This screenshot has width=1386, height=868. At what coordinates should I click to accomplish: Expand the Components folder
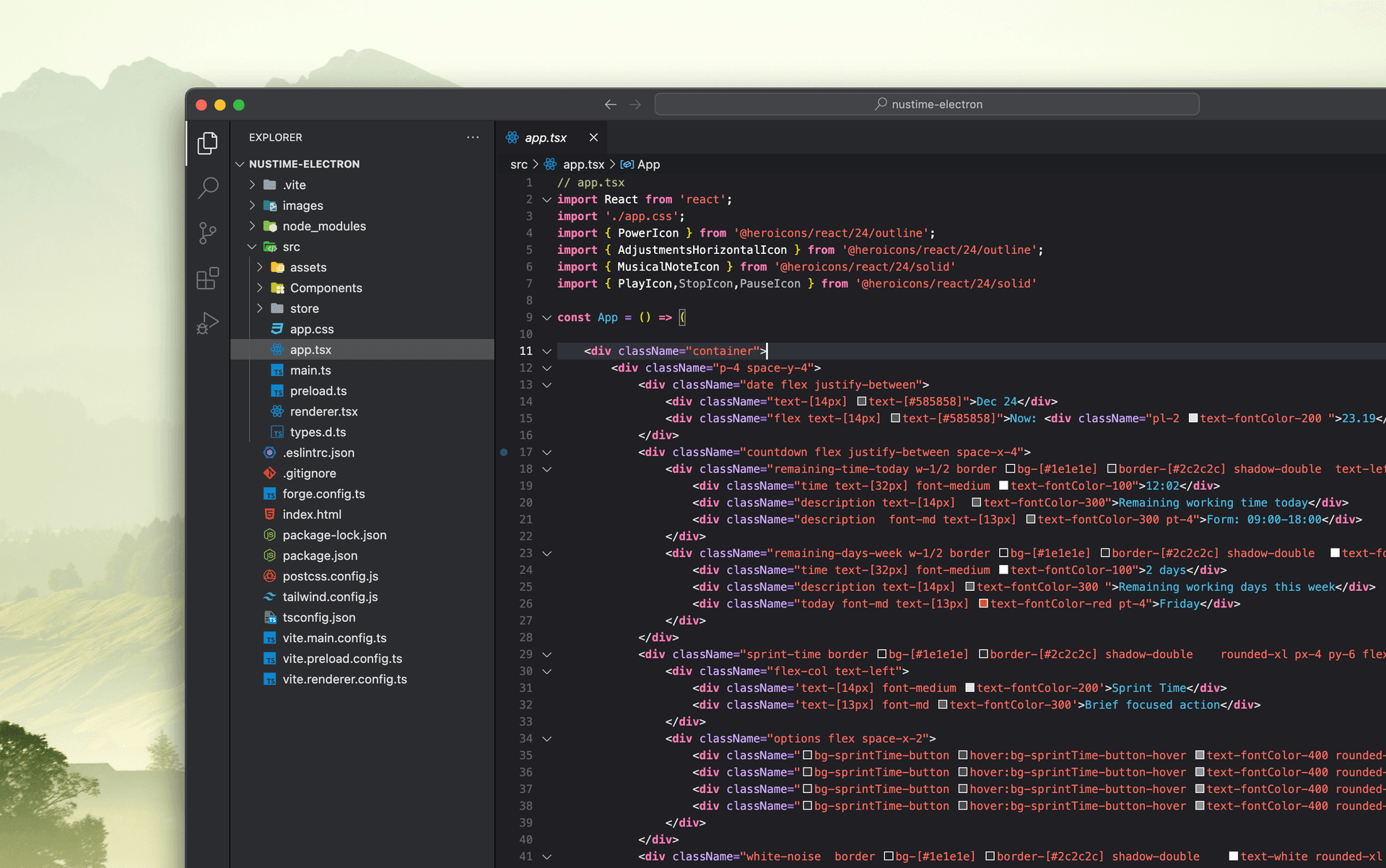[x=260, y=288]
